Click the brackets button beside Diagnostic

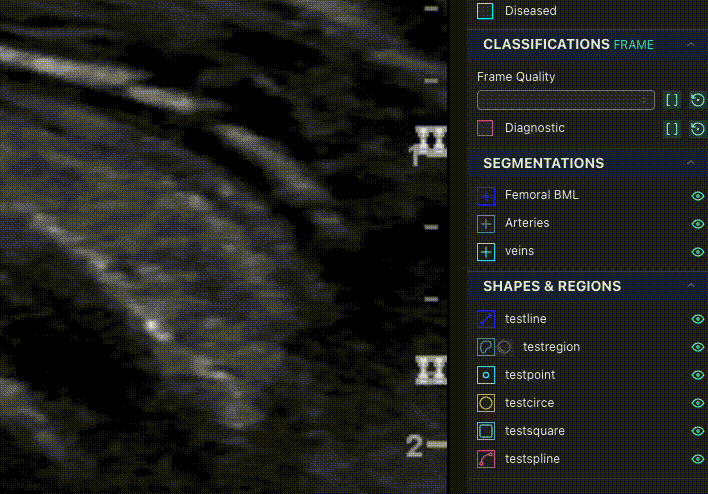[x=671, y=129]
